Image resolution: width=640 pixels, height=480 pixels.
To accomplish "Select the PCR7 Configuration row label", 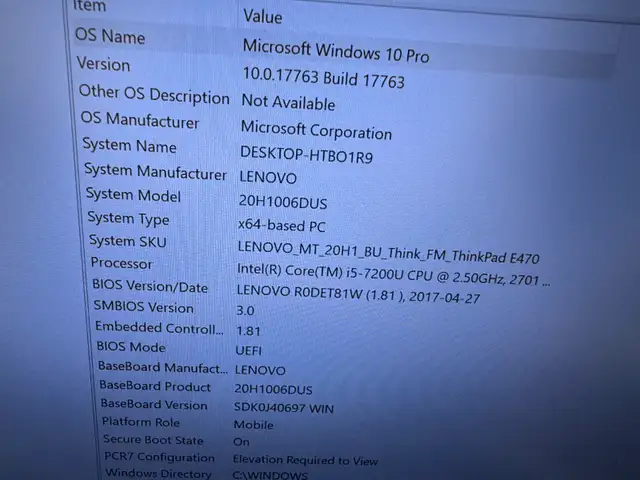I will [159, 457].
